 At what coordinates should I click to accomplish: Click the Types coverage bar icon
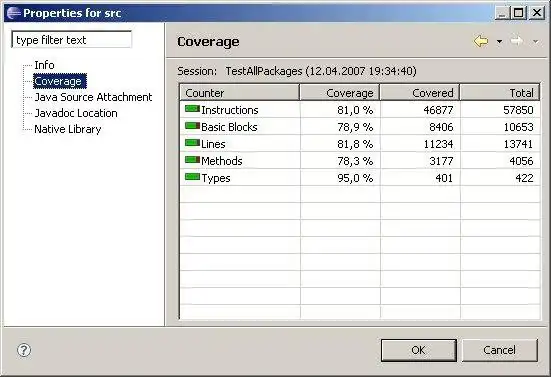pyautogui.click(x=192, y=176)
